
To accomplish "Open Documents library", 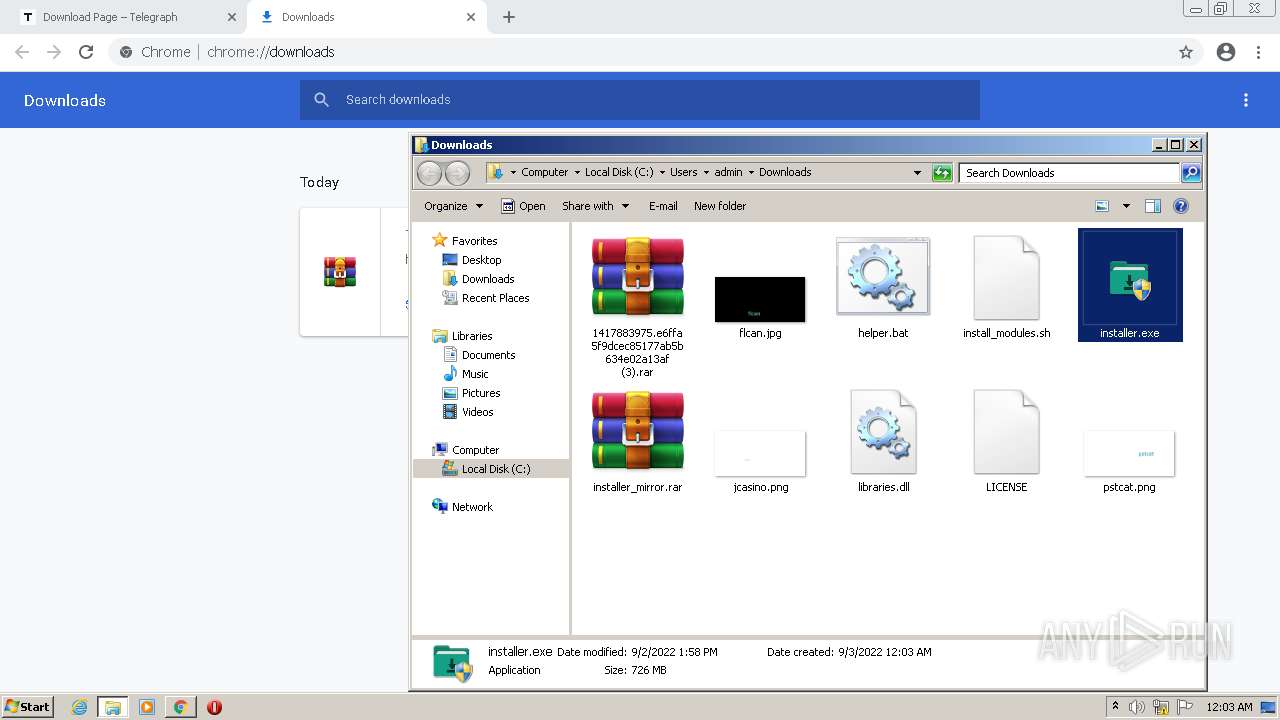I will [478, 355].
